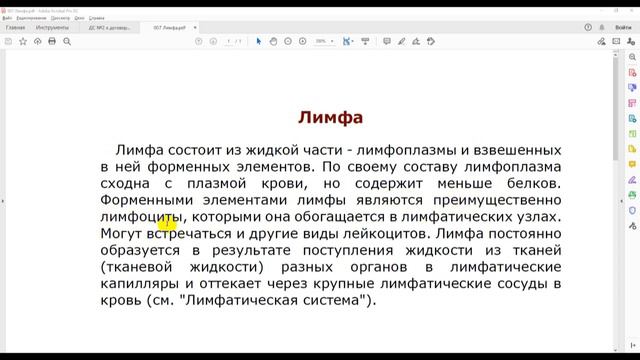Open the Окно menu

click(x=79, y=18)
